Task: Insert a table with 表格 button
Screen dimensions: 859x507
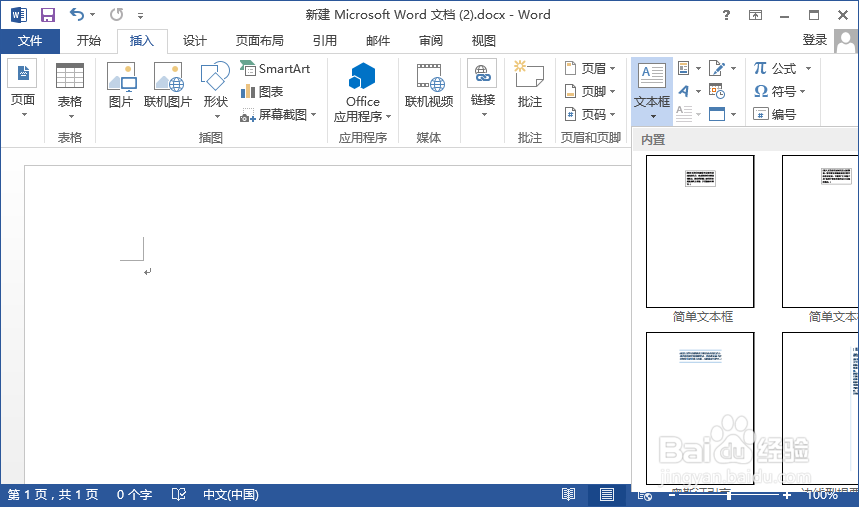Action: point(70,91)
